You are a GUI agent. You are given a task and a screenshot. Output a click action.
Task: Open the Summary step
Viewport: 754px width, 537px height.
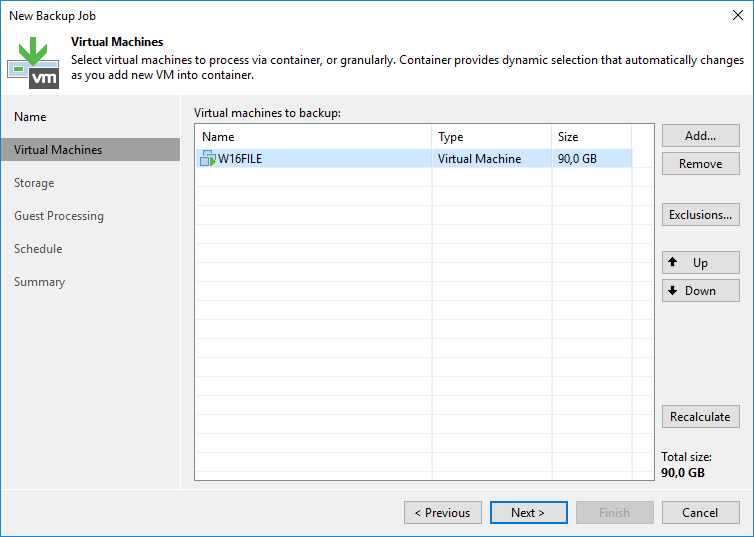point(39,282)
